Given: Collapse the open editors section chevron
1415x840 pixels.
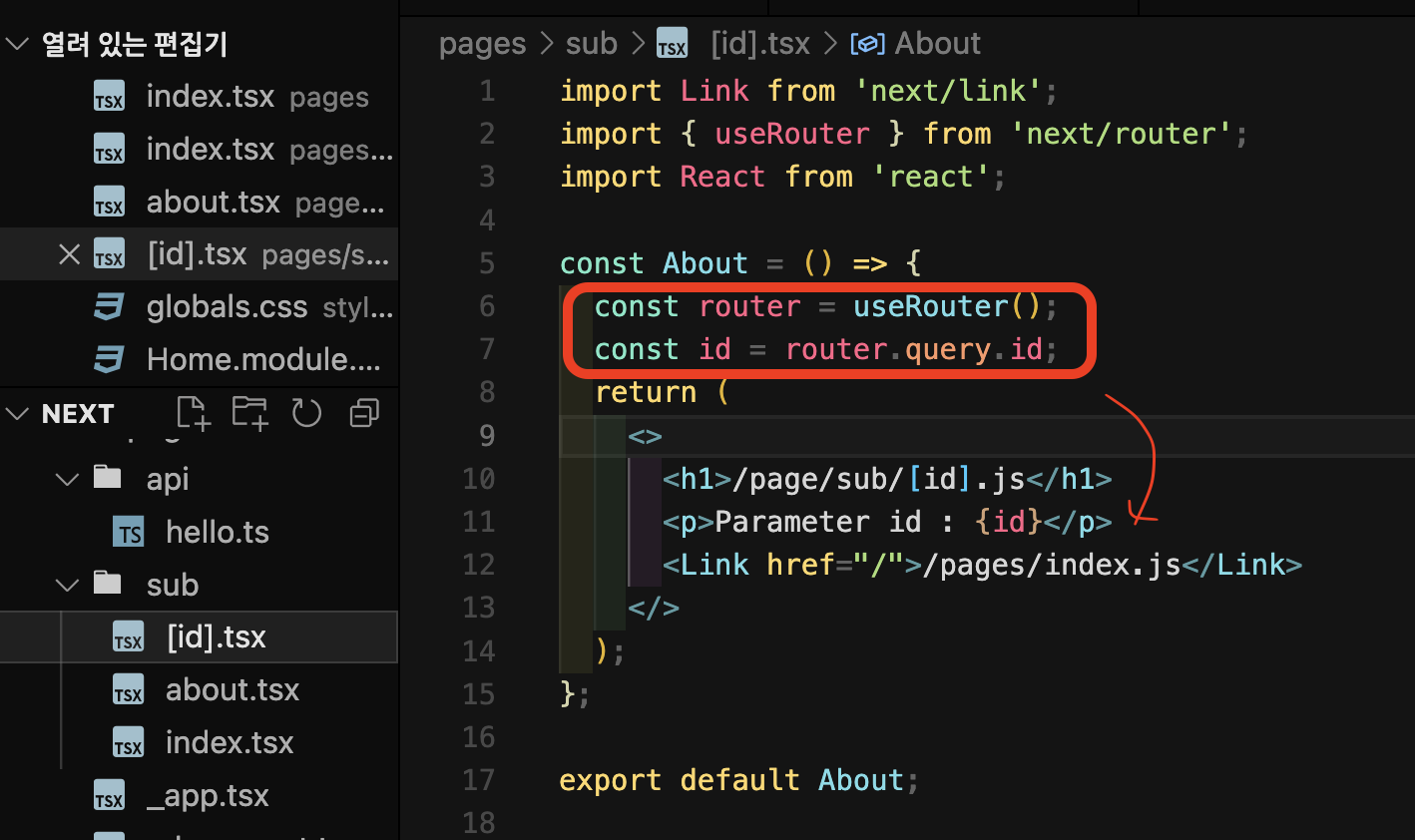Looking at the screenshot, I should (x=17, y=44).
